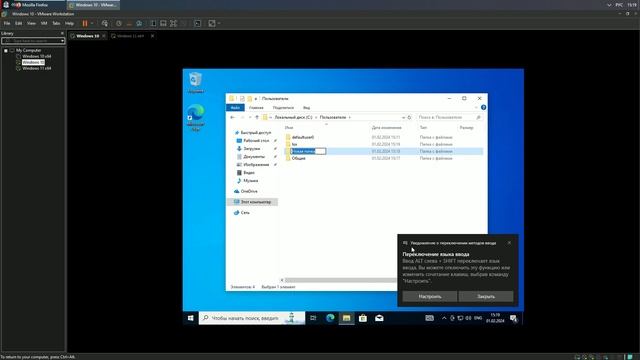Open VMware Help menu
The height and width of the screenshot is (360, 640).
(x=69, y=24)
